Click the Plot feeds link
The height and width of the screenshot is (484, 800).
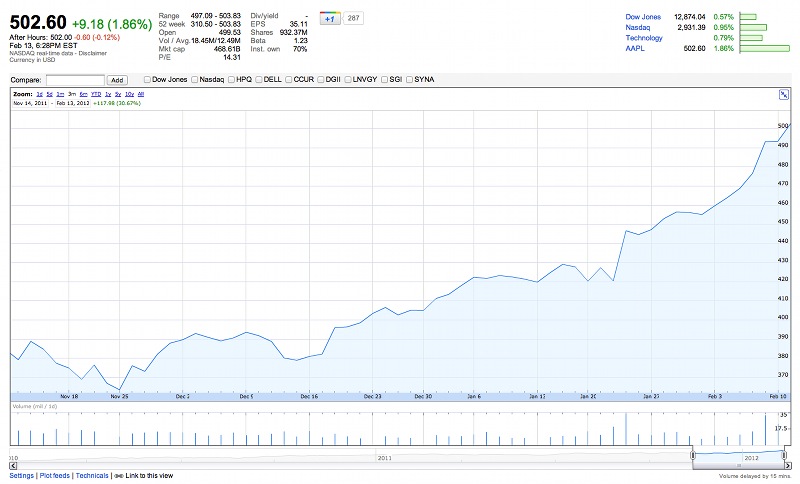55,476
